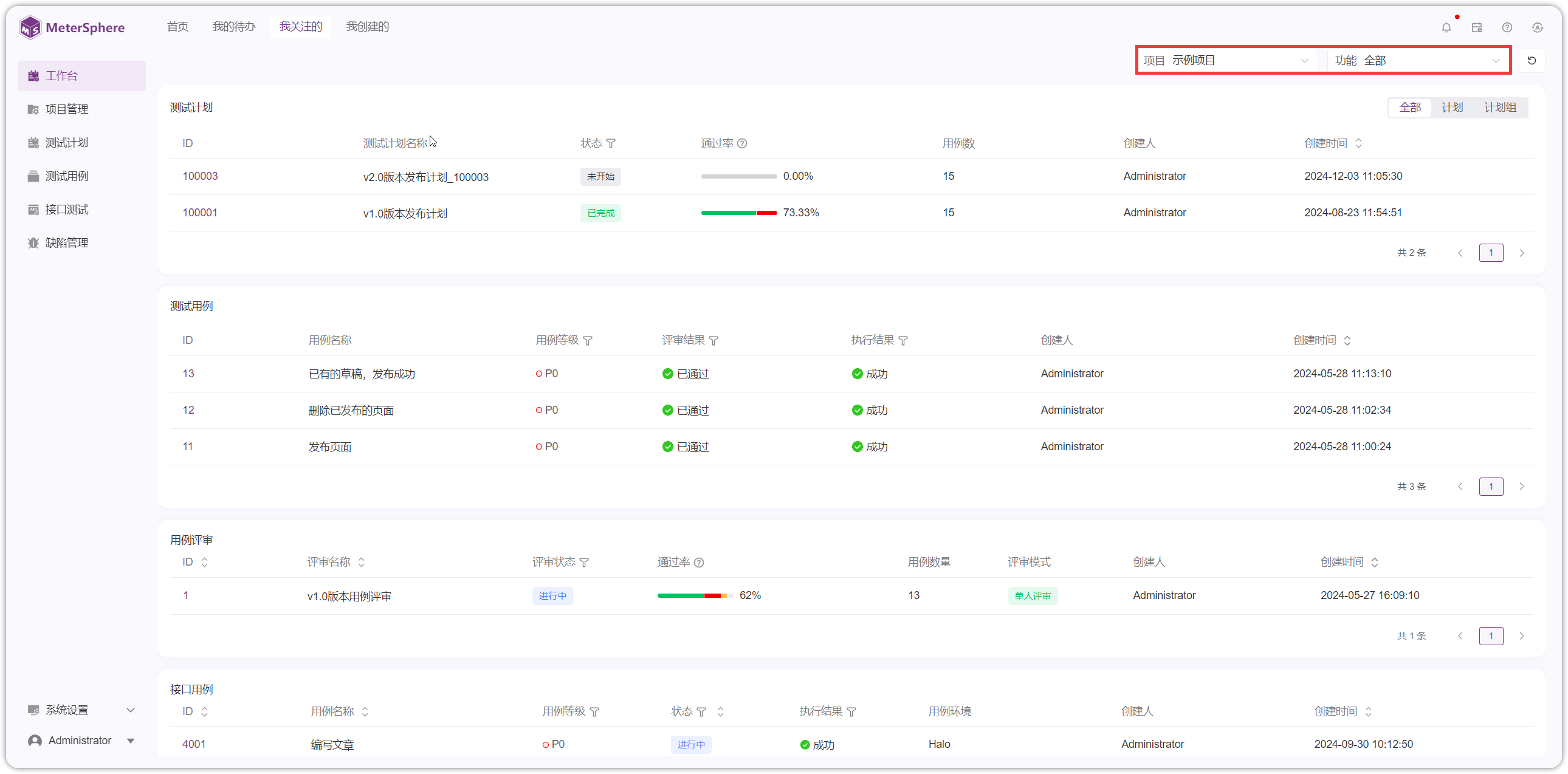1568x774 pixels.
Task: Click the 通过率 help icon in test plans
Action: tap(742, 143)
